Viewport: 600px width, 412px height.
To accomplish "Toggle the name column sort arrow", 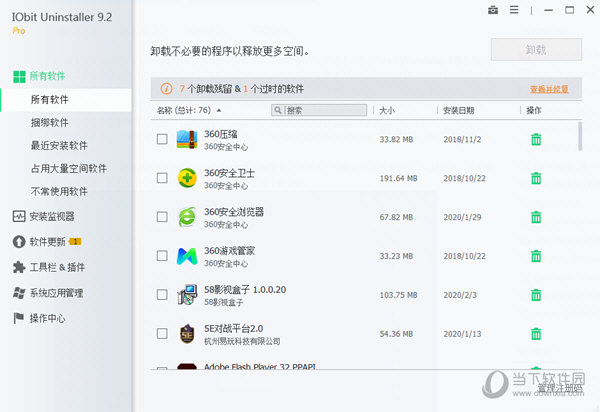I will tap(219, 111).
